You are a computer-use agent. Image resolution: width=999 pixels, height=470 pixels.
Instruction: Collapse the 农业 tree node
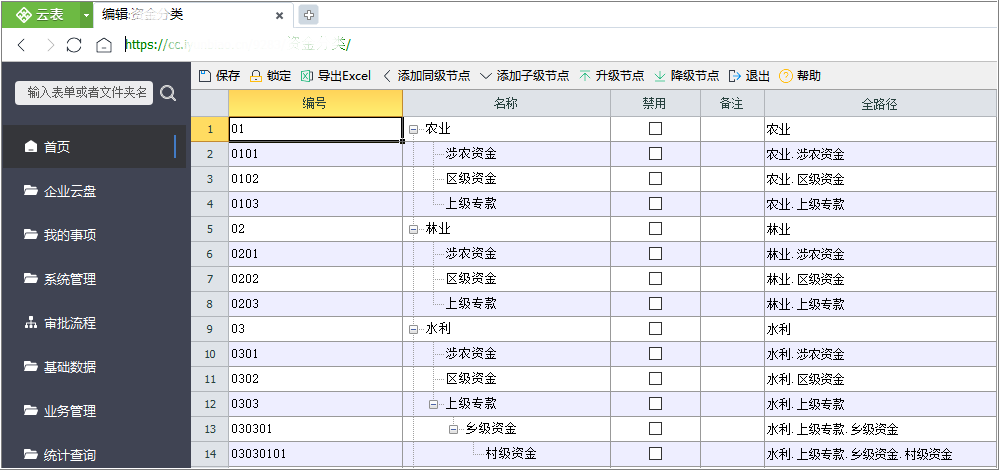413,129
